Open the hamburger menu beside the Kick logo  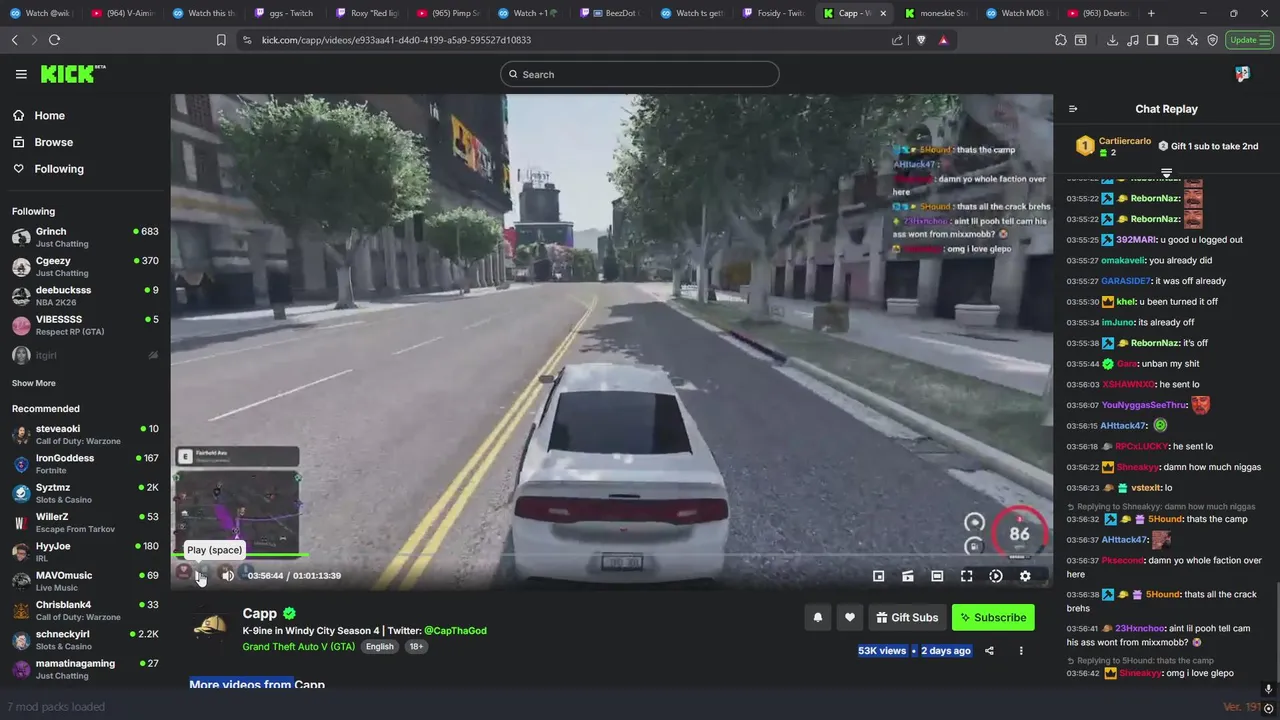[21, 74]
